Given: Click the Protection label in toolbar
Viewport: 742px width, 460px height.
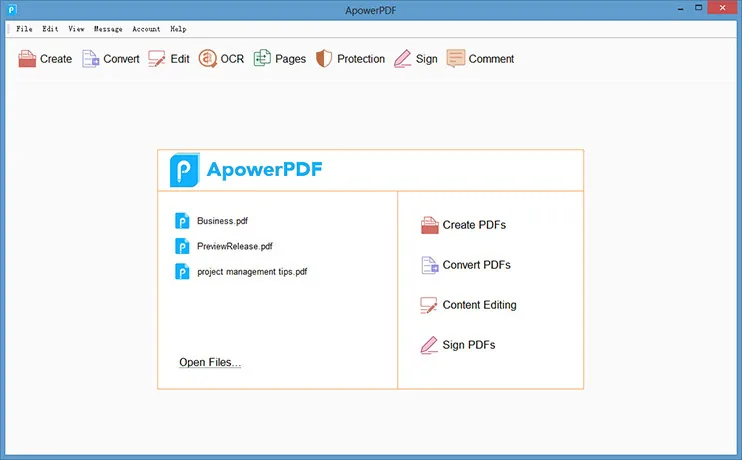Looking at the screenshot, I should point(361,59).
